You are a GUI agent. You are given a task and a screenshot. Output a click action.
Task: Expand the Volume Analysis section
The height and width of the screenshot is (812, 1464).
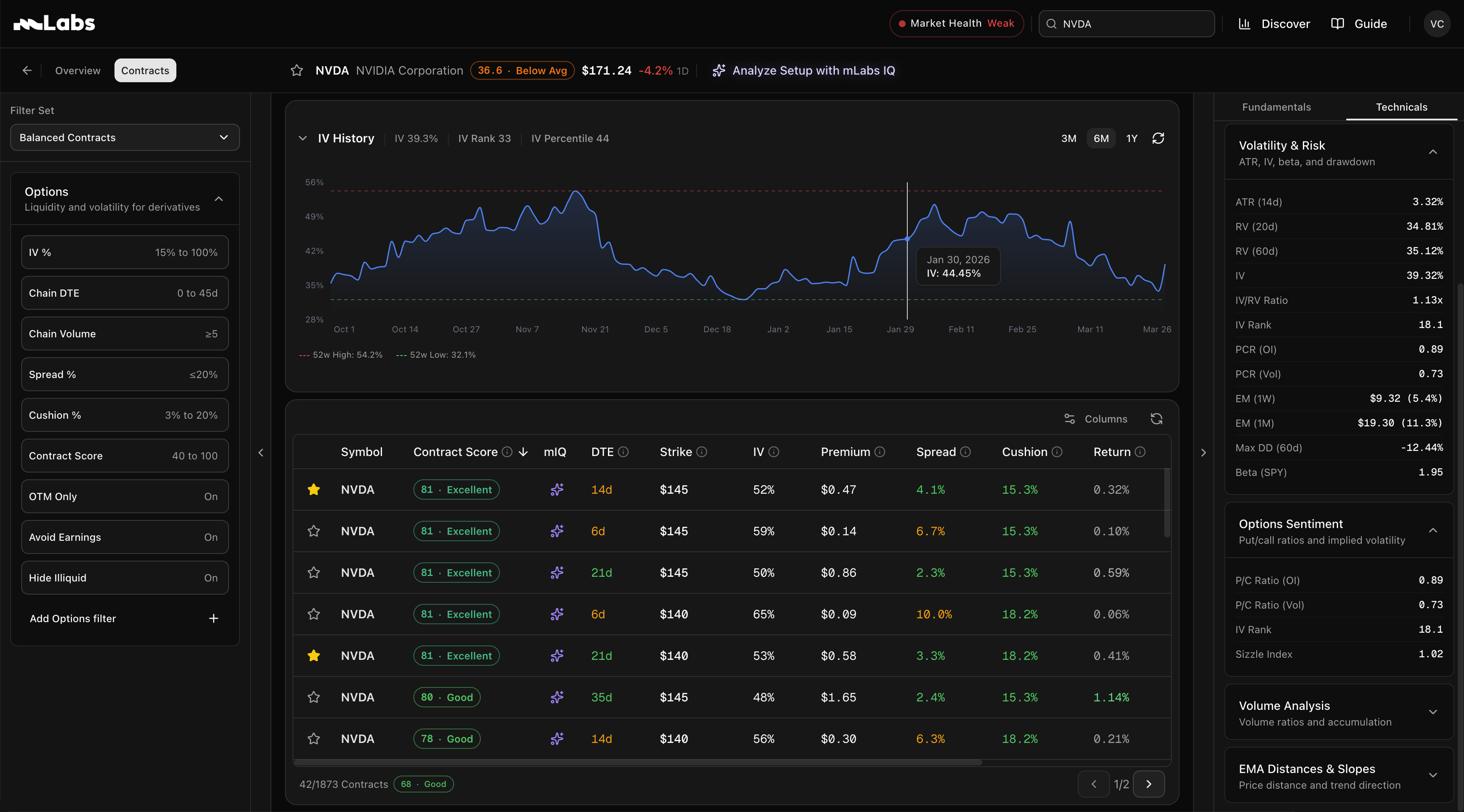pos(1433,712)
